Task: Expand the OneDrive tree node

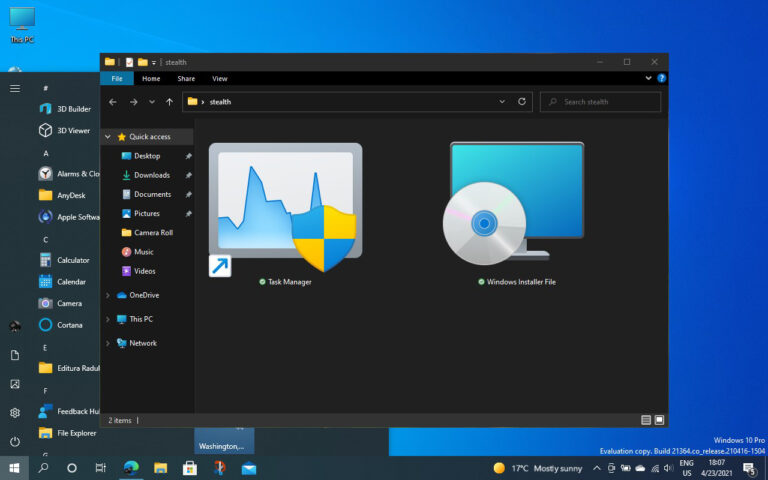Action: click(x=108, y=295)
